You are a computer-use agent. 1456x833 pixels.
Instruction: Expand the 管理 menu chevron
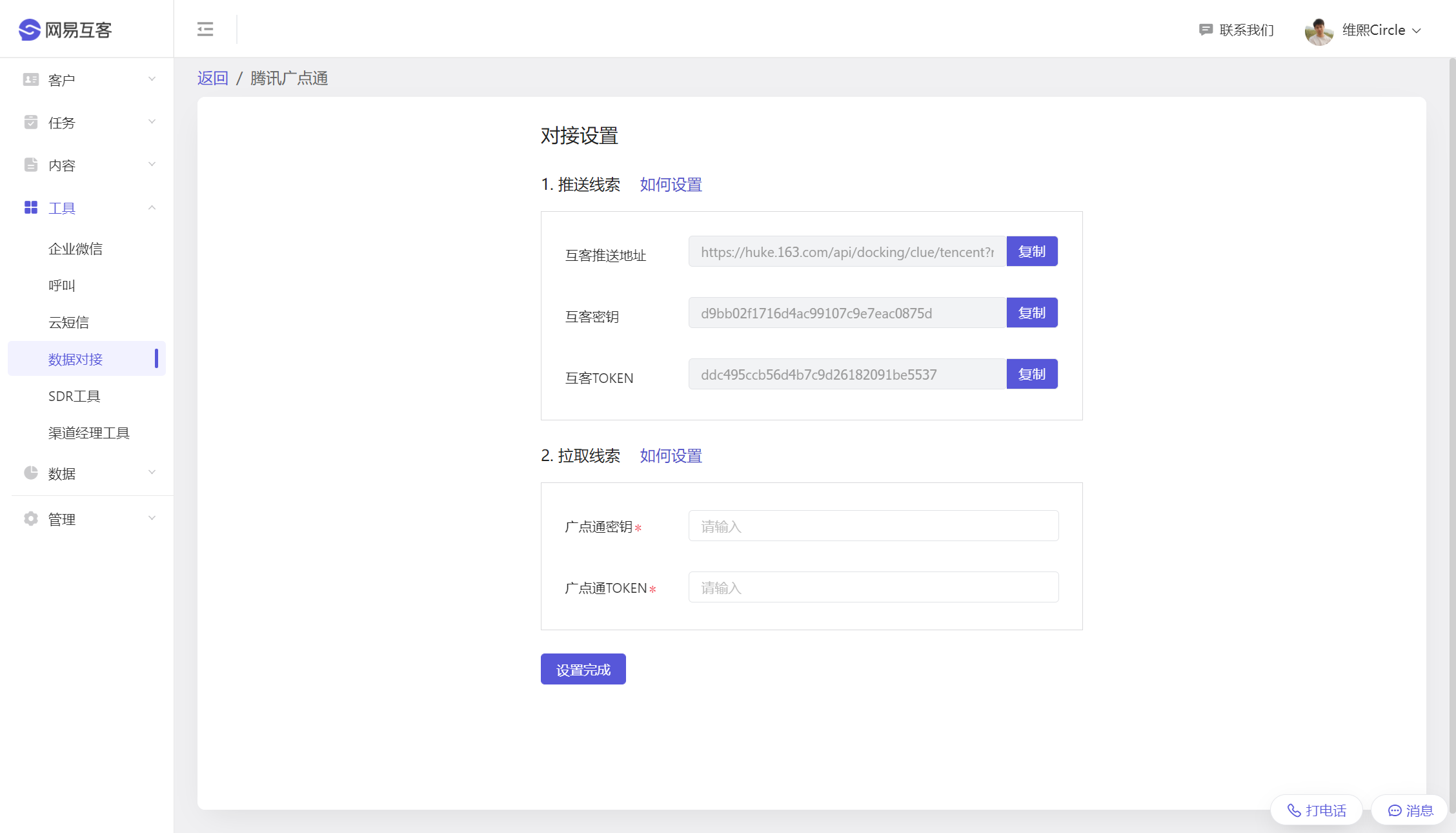pos(152,518)
